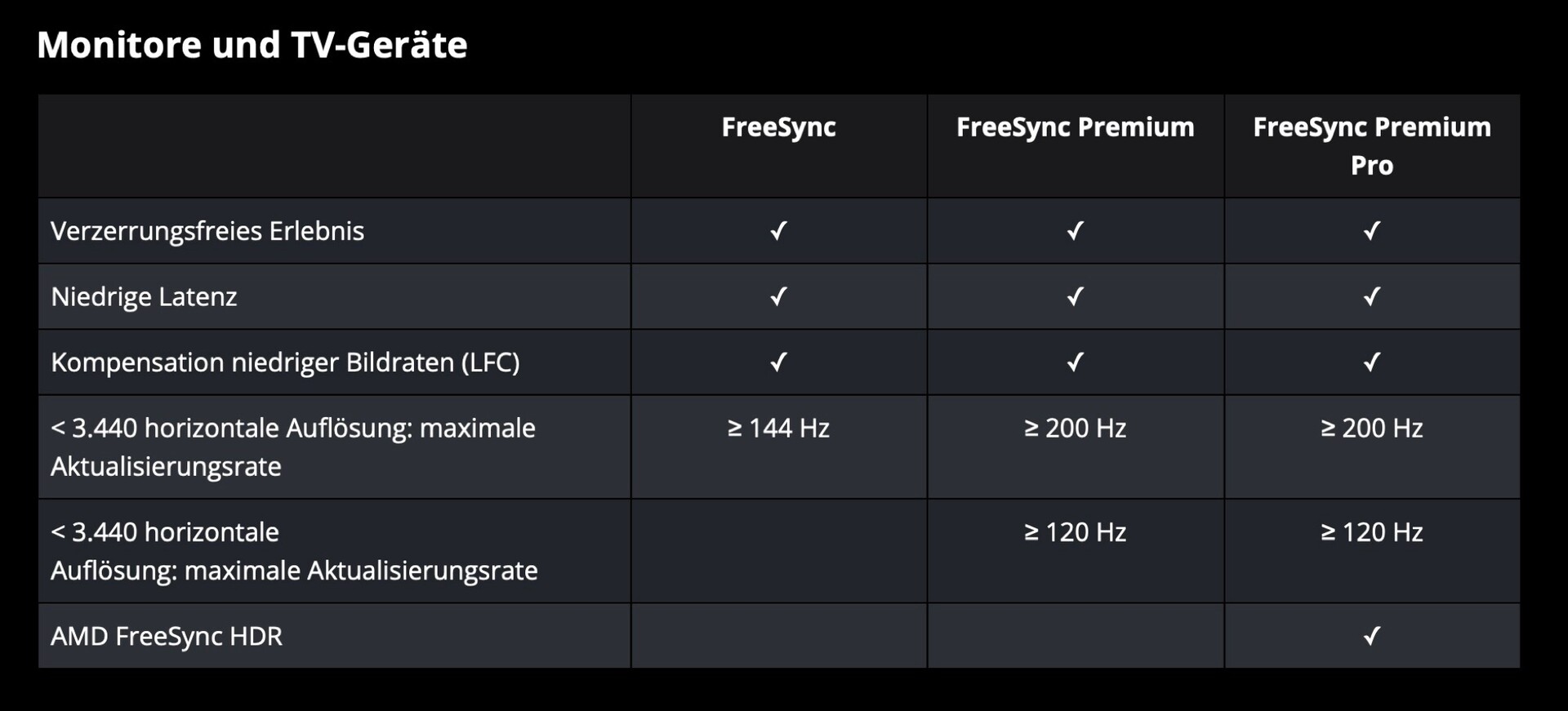Click the ≥ 200 Hz value under FreeSync Premium
The width and height of the screenshot is (1568, 711).
[1075, 428]
